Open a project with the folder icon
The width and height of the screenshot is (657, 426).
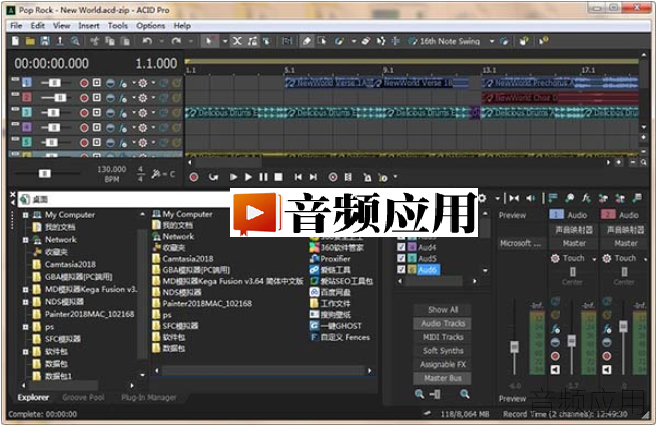[x=30, y=41]
